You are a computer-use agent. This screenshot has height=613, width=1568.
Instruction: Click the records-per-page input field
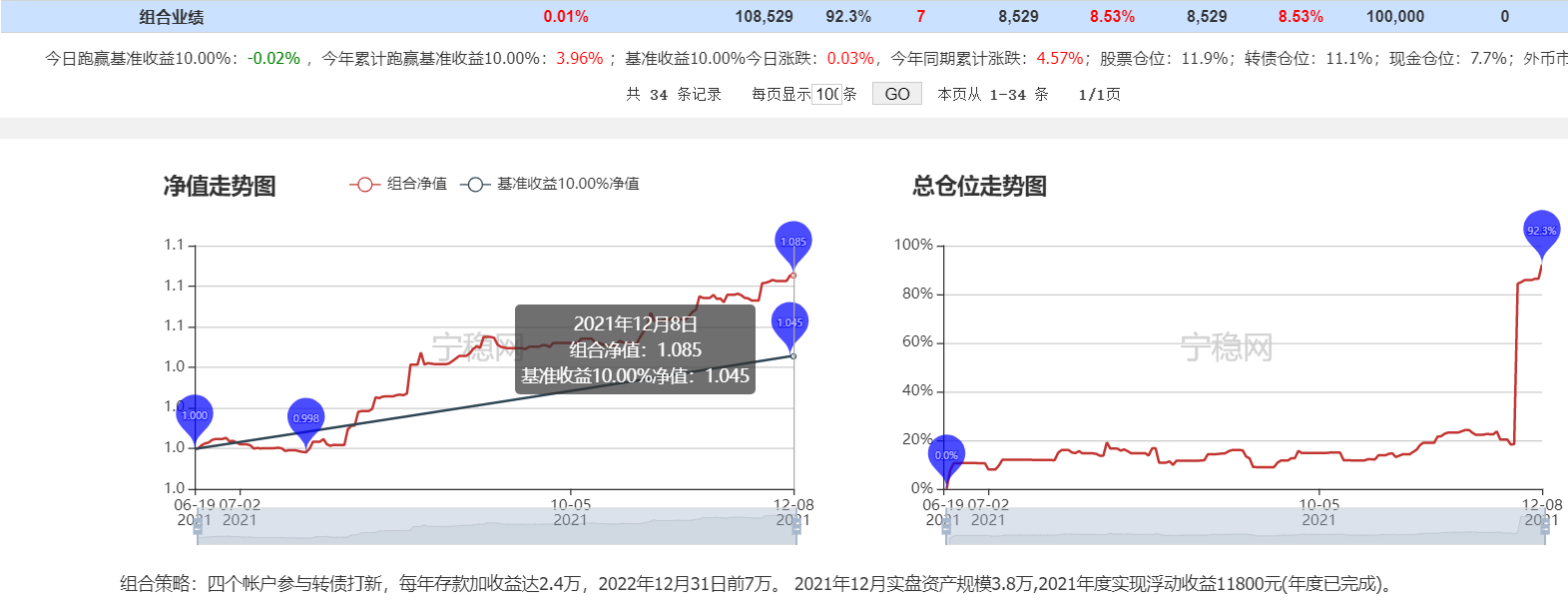pyautogui.click(x=827, y=94)
